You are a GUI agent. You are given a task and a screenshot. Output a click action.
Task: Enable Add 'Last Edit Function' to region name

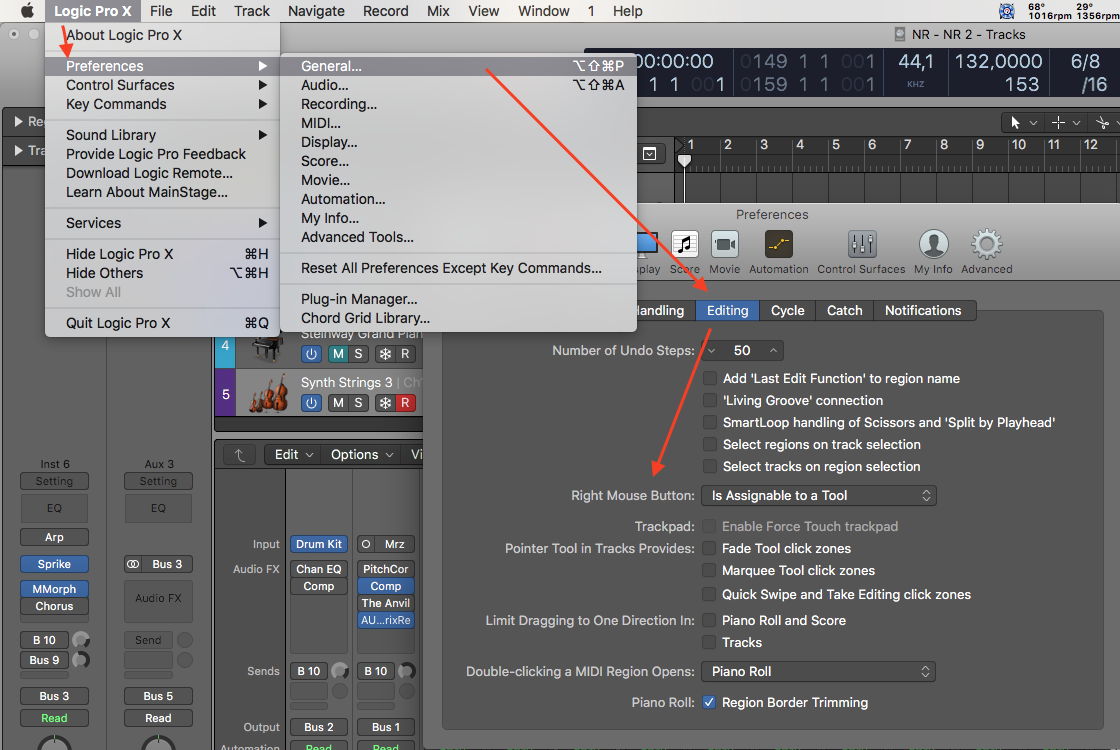click(x=709, y=379)
